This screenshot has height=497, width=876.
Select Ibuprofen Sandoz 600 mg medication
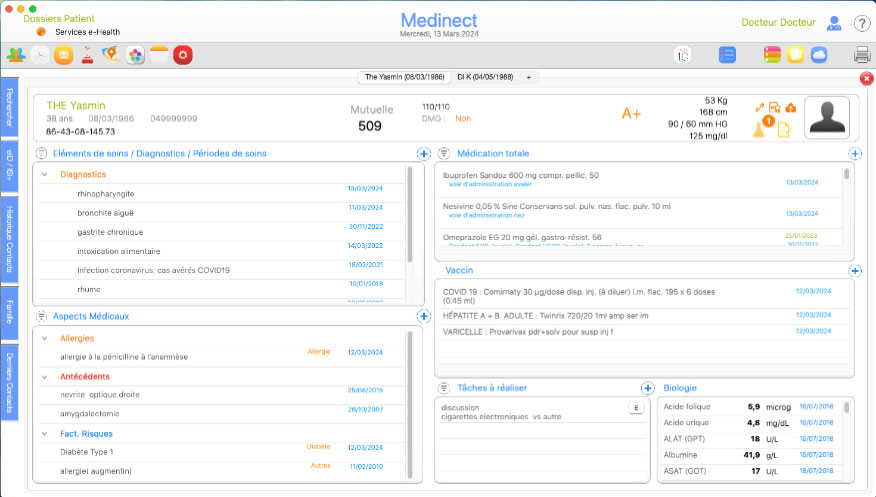tap(640, 181)
